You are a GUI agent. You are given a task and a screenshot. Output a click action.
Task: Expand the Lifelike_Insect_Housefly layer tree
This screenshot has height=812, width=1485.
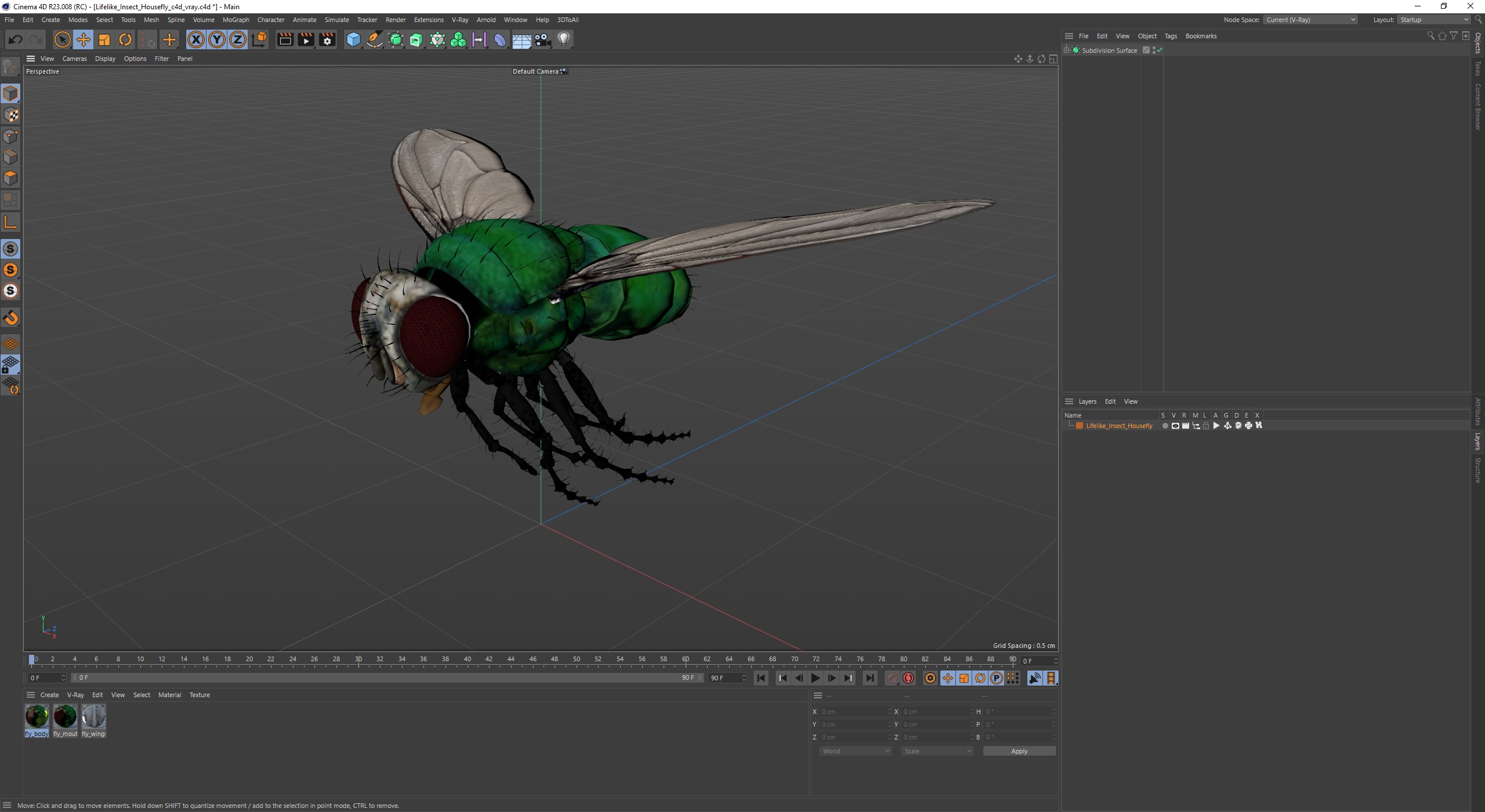point(1070,425)
